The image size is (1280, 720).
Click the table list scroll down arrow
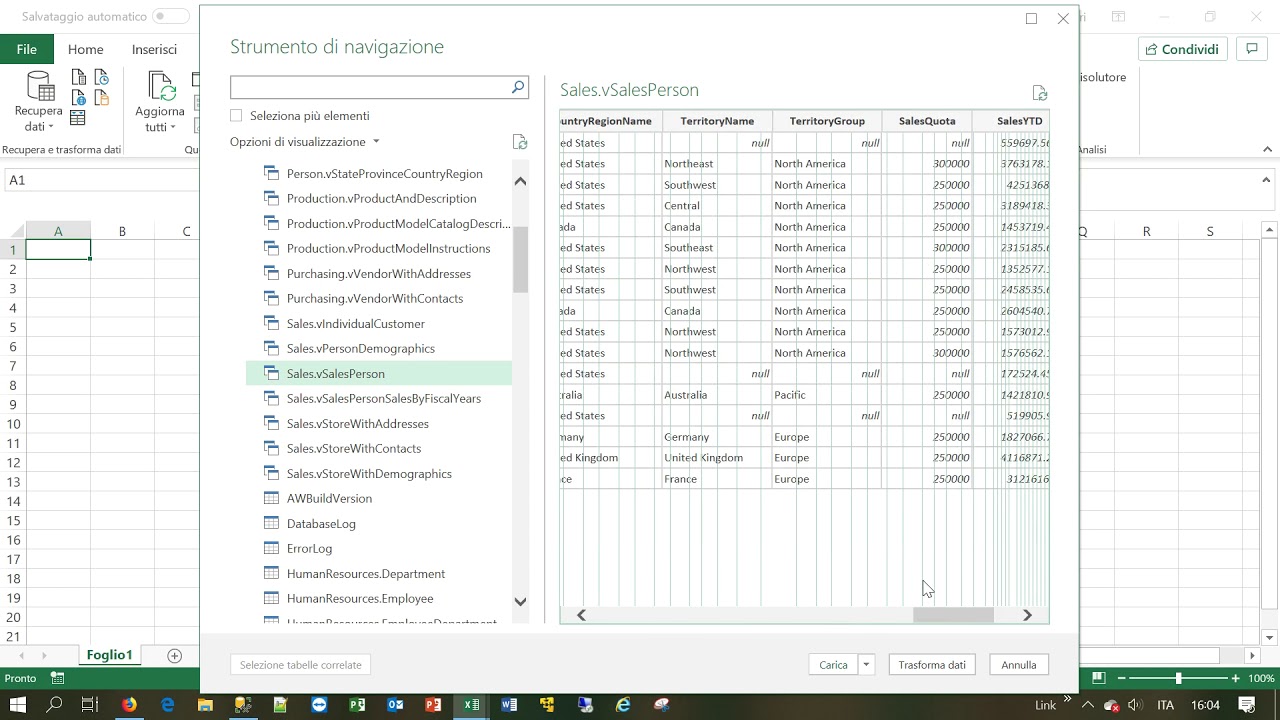[520, 601]
